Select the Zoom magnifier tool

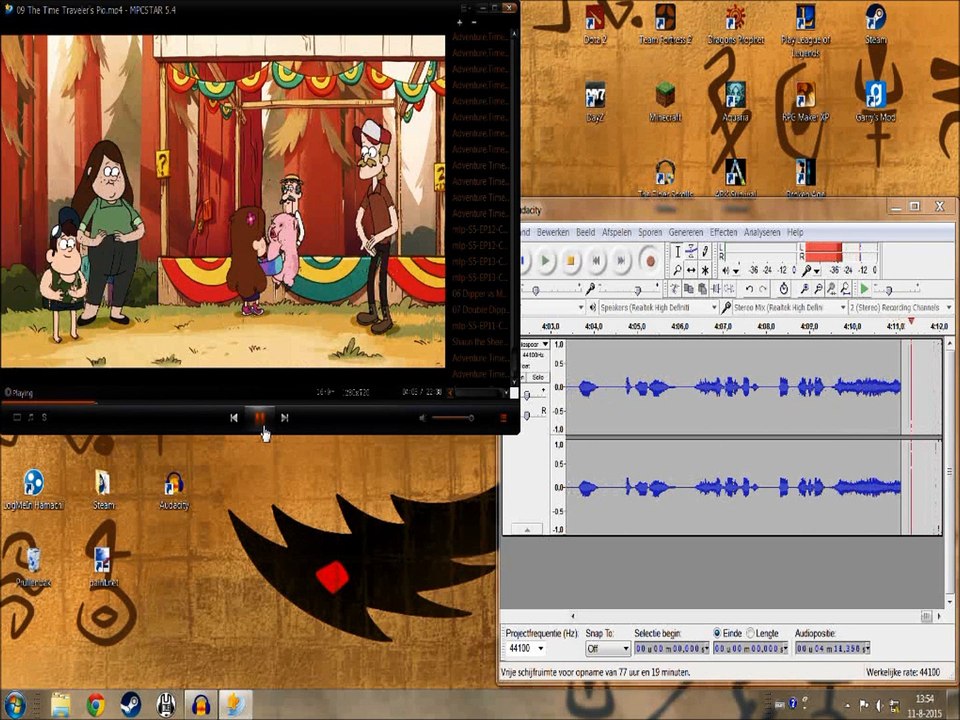coord(677,269)
